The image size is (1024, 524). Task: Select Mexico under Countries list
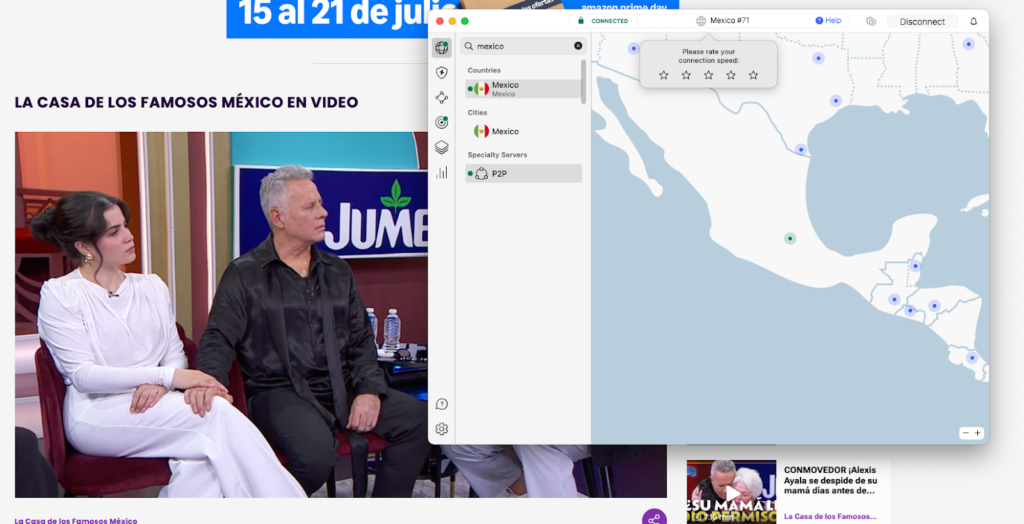pyautogui.click(x=523, y=89)
